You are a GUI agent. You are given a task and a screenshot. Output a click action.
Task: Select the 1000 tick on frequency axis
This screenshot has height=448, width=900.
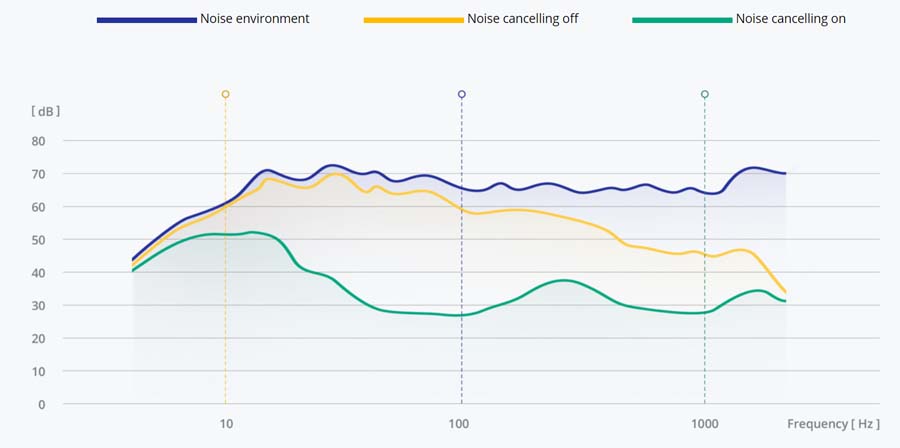tap(705, 424)
